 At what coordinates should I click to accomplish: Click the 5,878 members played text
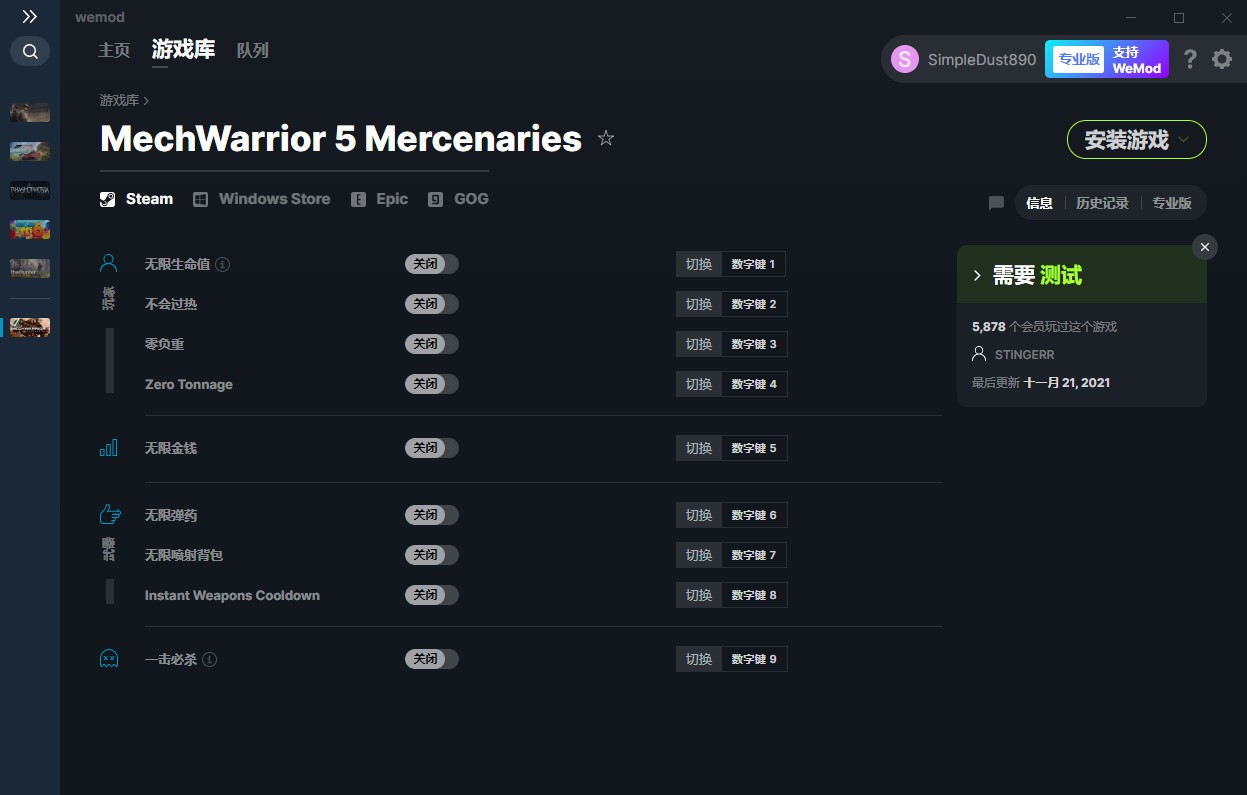pyautogui.click(x=1044, y=327)
